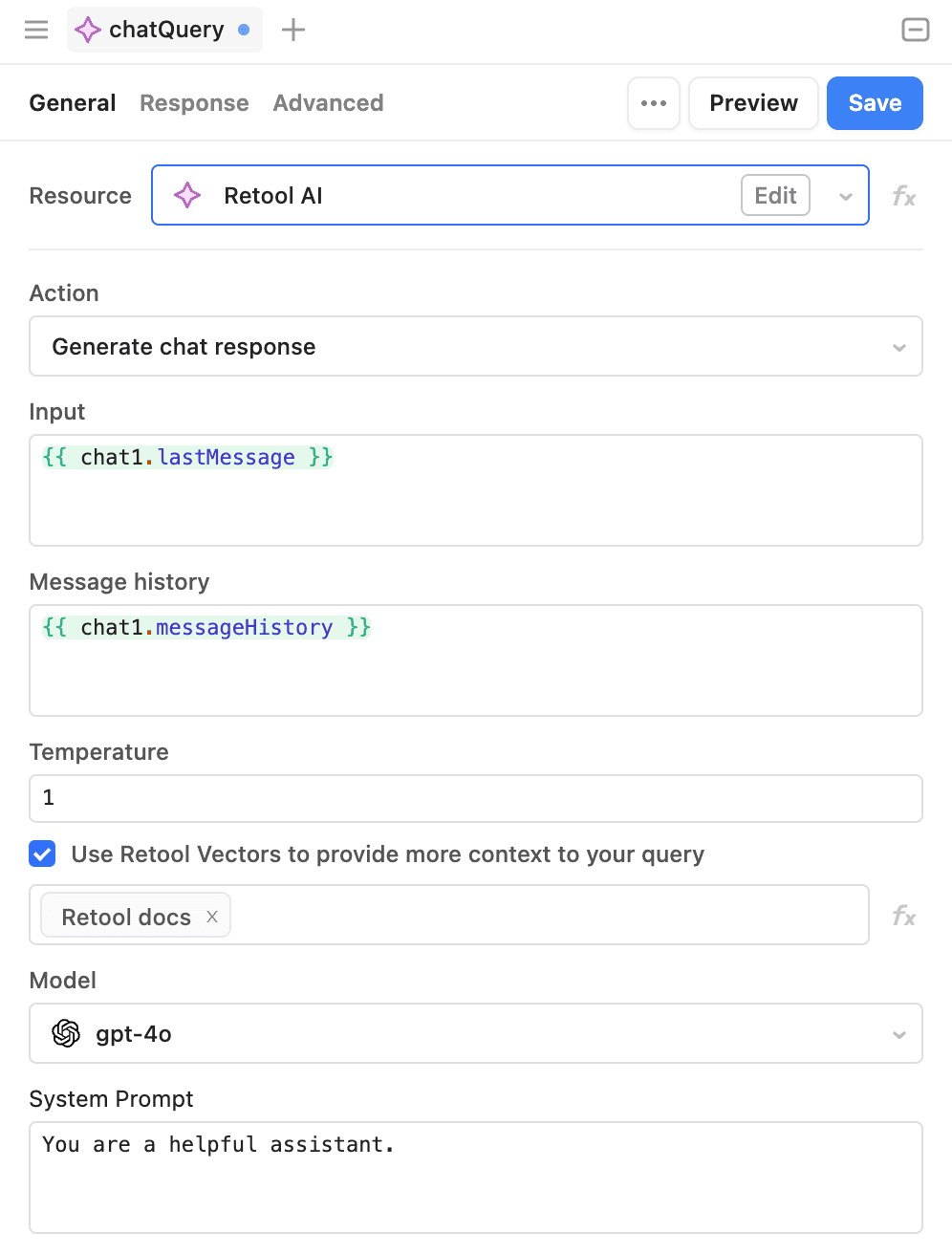Screen dimensions: 952x1254
Task: Click the plus icon to add query
Action: [x=293, y=30]
